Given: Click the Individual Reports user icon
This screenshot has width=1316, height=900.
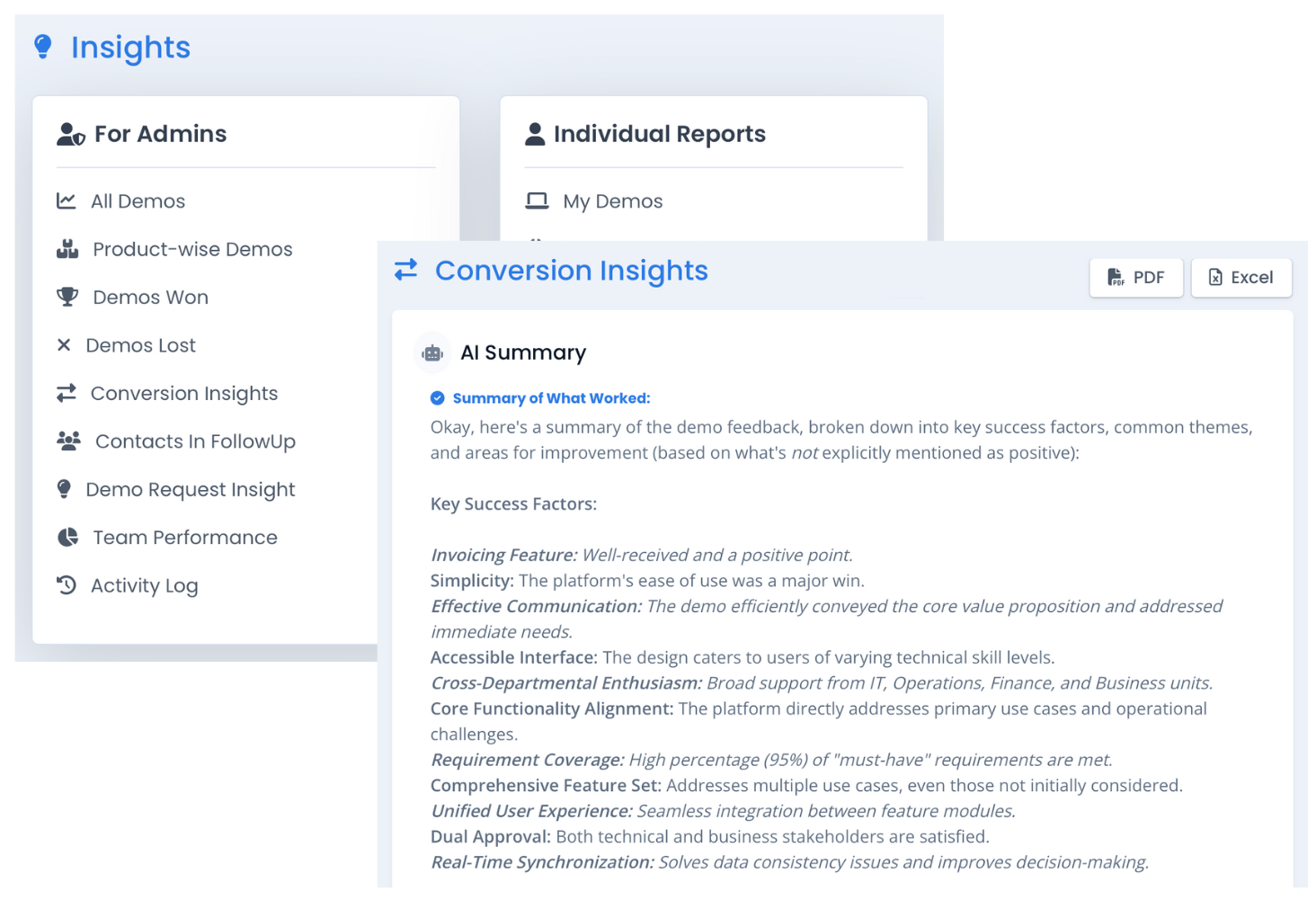Looking at the screenshot, I should (x=535, y=134).
